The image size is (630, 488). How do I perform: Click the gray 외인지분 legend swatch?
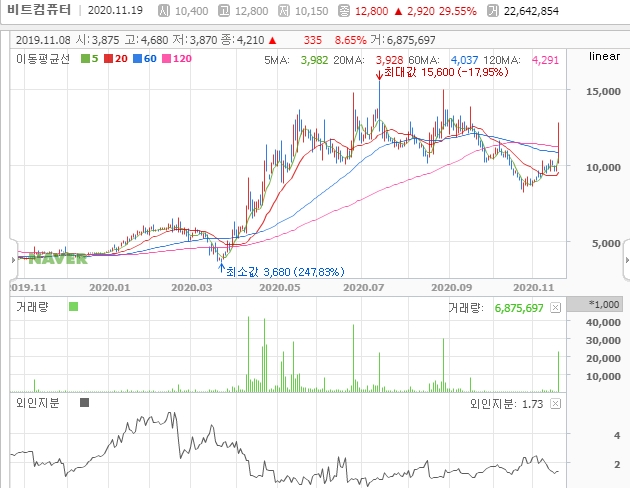point(84,402)
